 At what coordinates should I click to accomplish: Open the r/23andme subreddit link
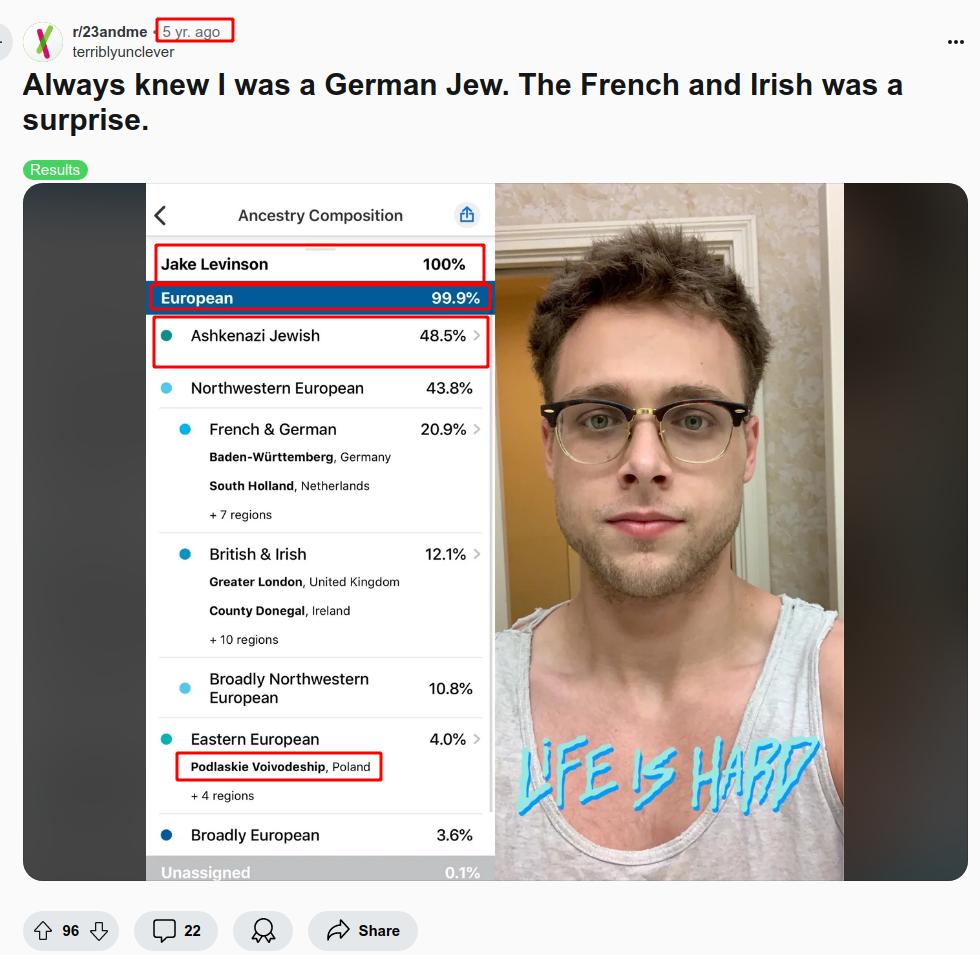coord(110,31)
